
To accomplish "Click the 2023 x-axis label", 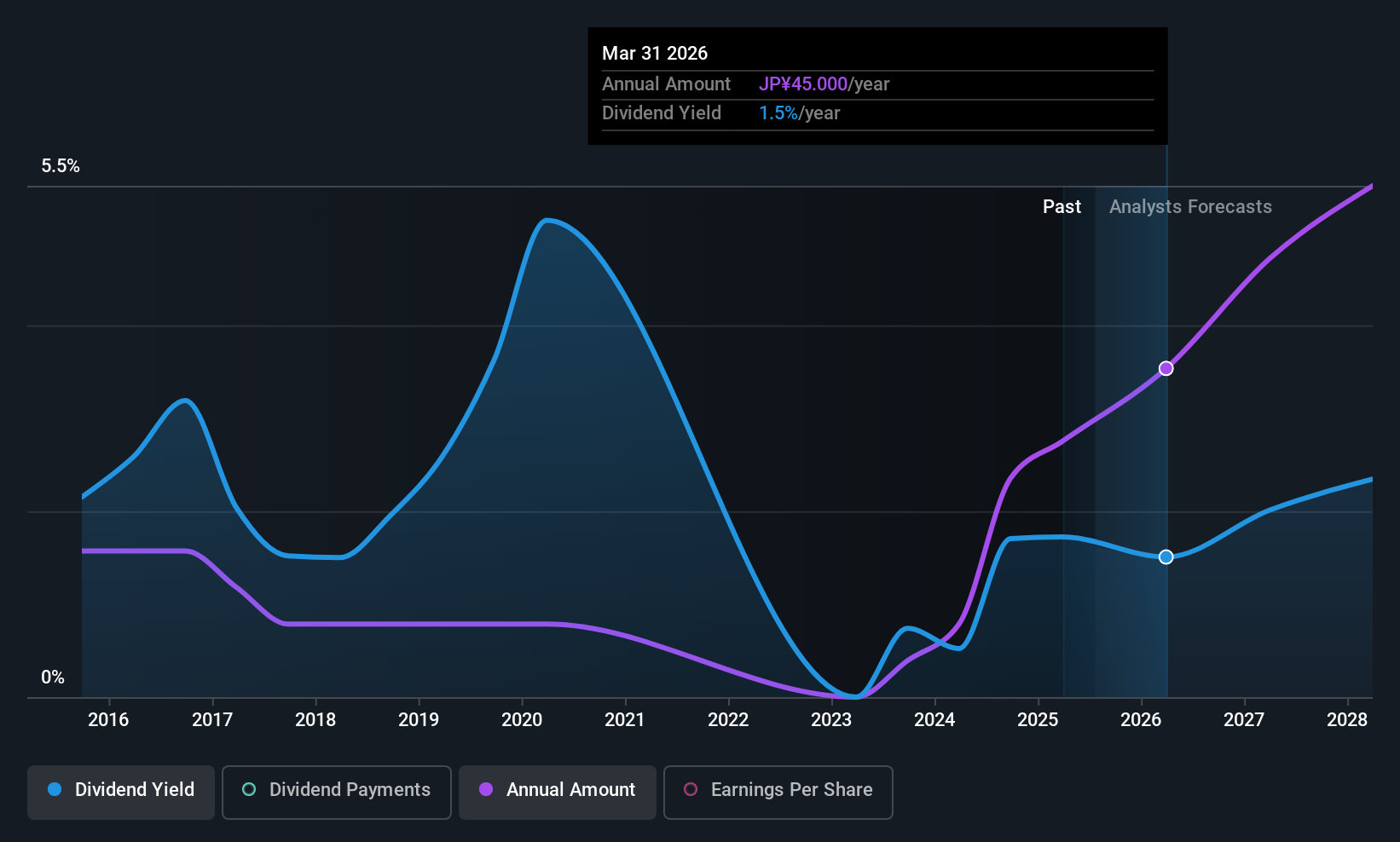I will click(x=831, y=720).
